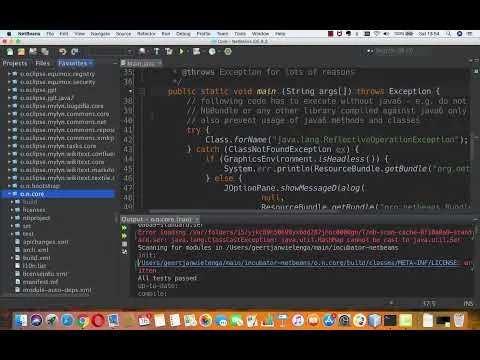This screenshot has width=480, height=360.
Task: Expand the src folder in tree
Action: click(x=12, y=226)
